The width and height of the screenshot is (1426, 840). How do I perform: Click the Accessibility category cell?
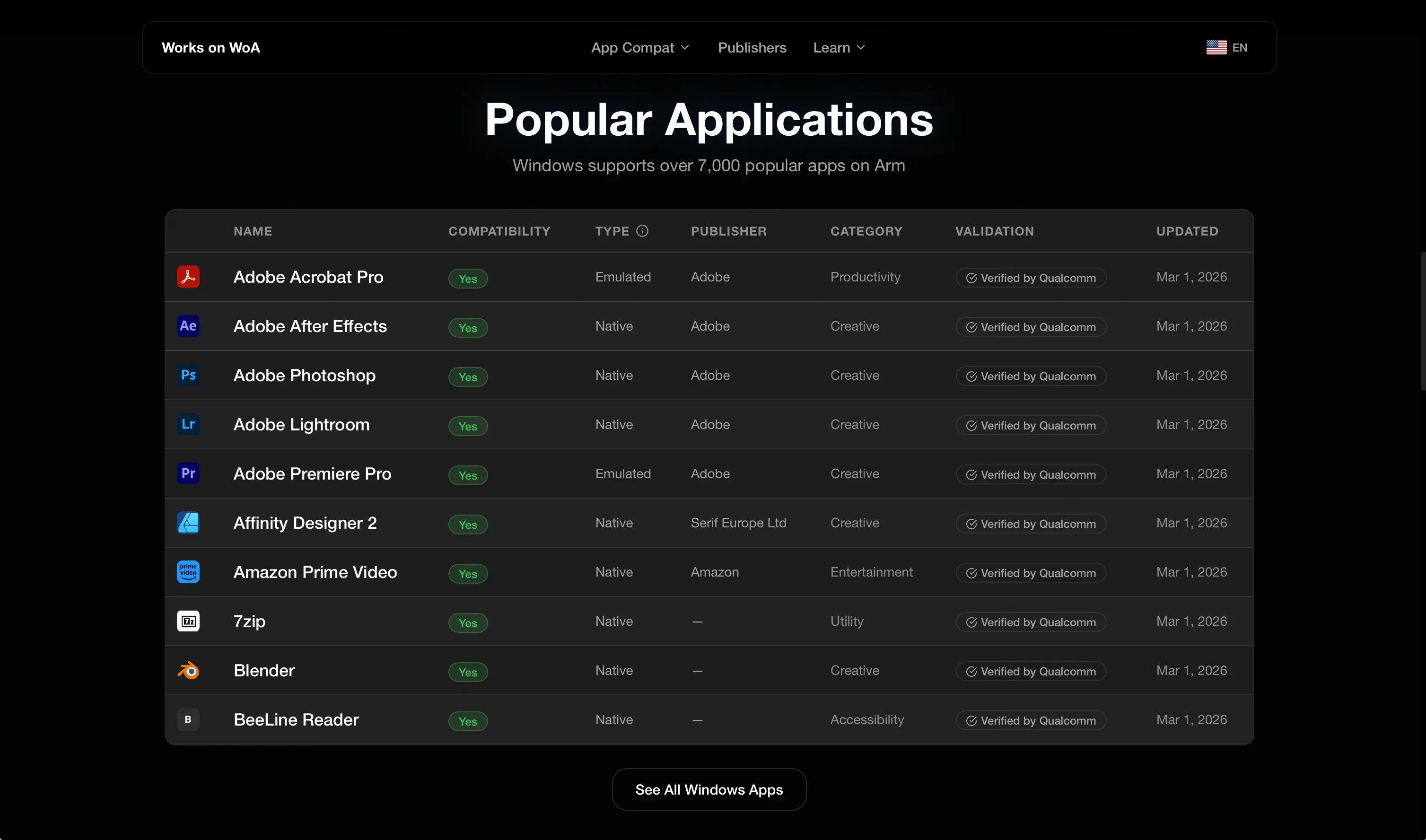867,720
